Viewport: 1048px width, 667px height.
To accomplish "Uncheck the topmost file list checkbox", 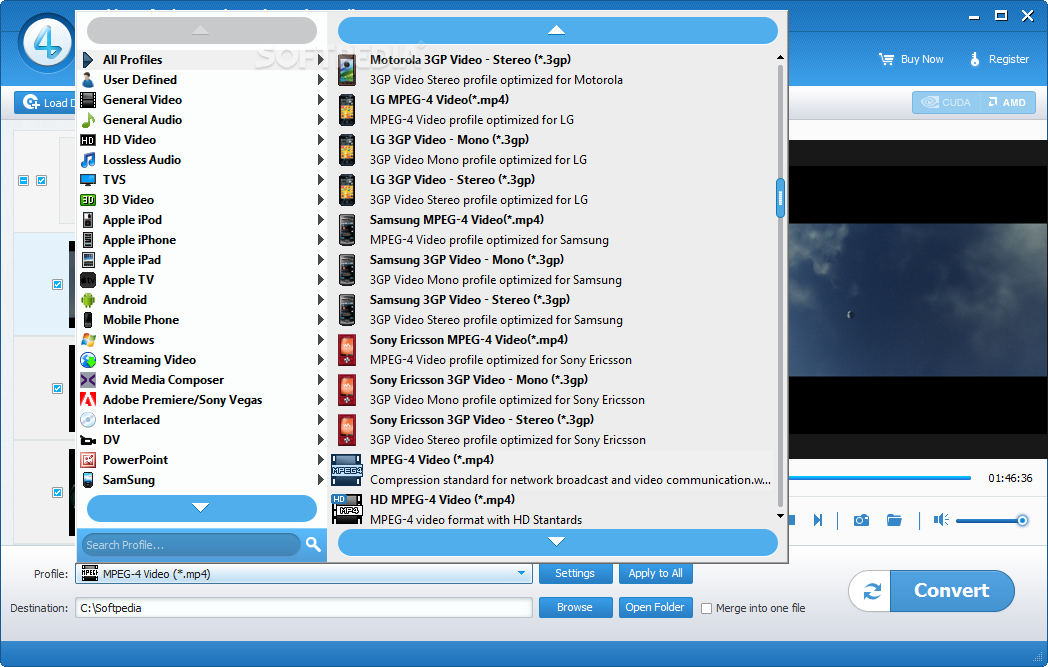I will (41, 180).
